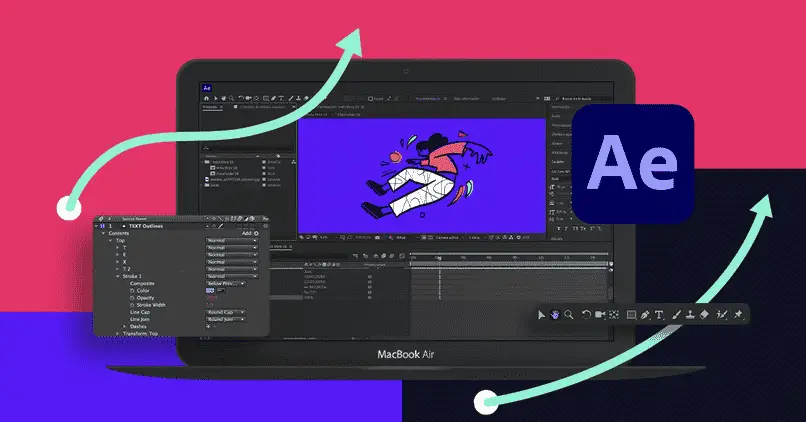The height and width of the screenshot is (422, 806).
Task: Expand the Transform: Top group
Action: tap(117, 334)
